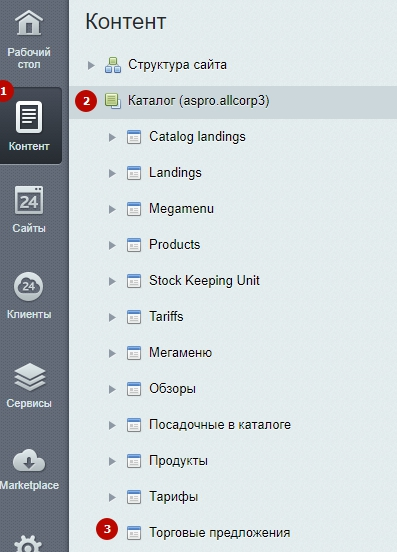Open the Торговые предложения item

click(x=220, y=533)
